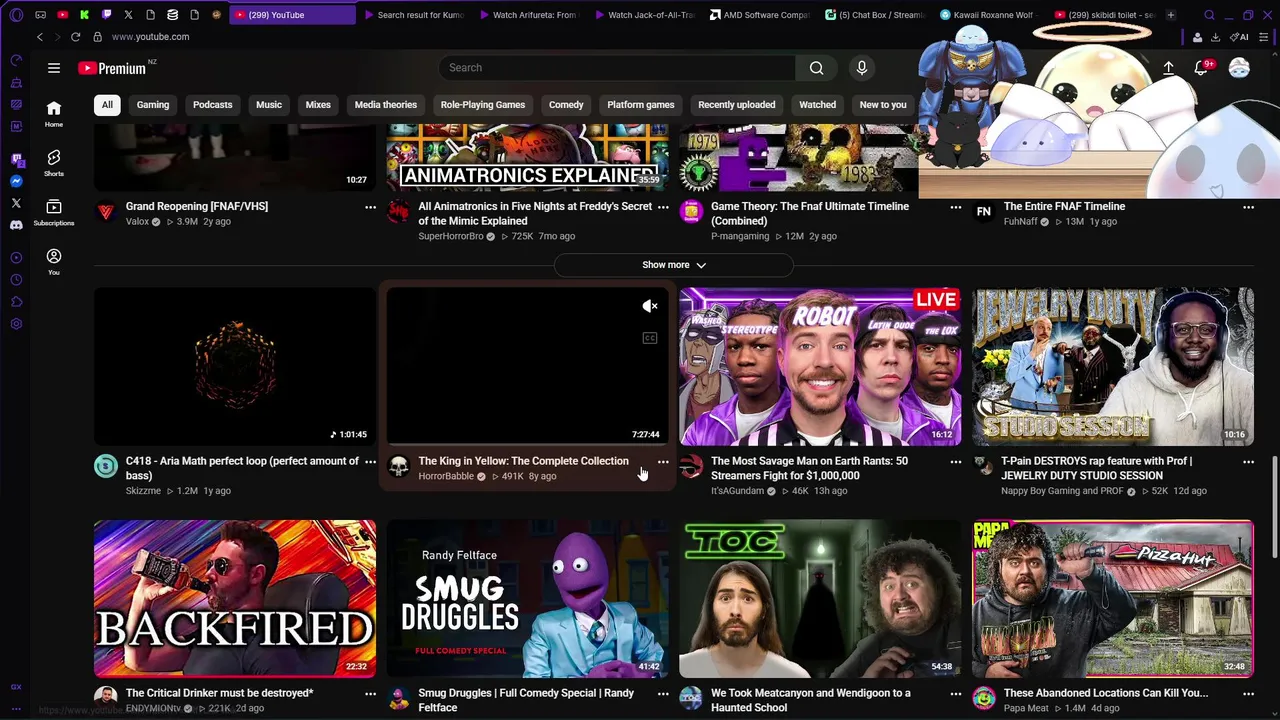Image resolution: width=1280 pixels, height=720 pixels.
Task: Open HorrorBabble channel link
Action: click(446, 476)
